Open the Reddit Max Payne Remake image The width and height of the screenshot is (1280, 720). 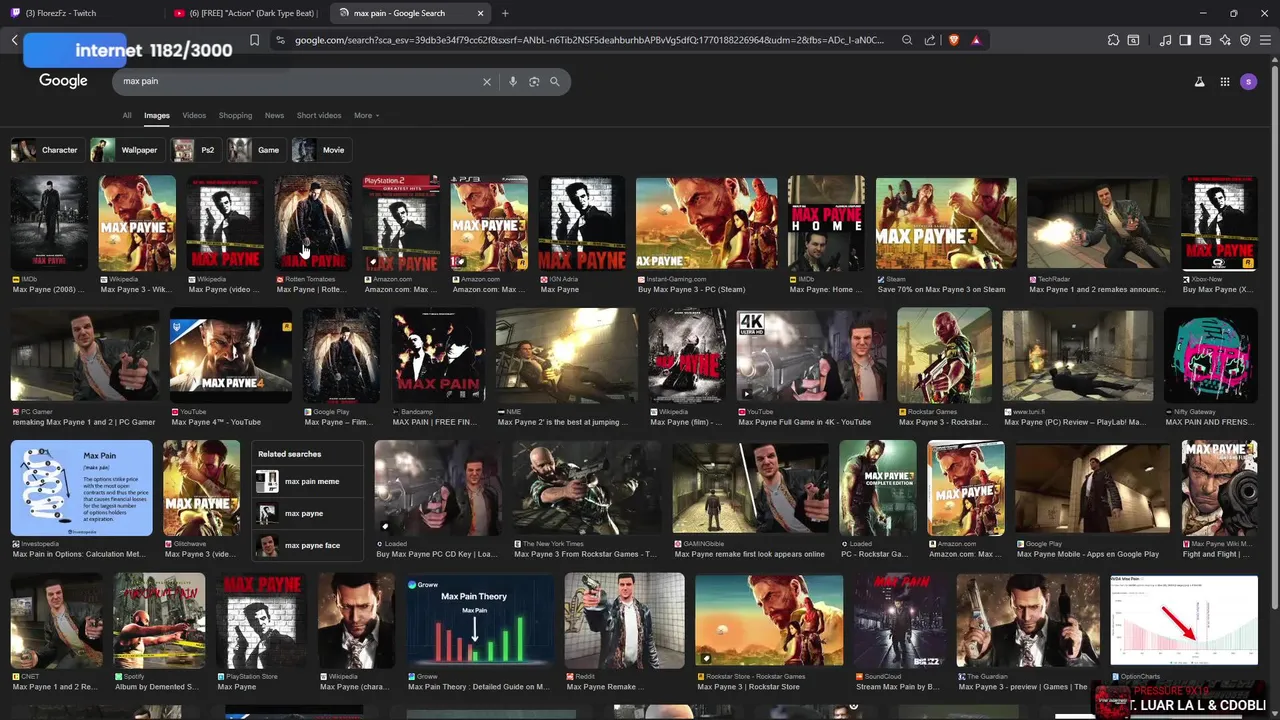click(624, 620)
